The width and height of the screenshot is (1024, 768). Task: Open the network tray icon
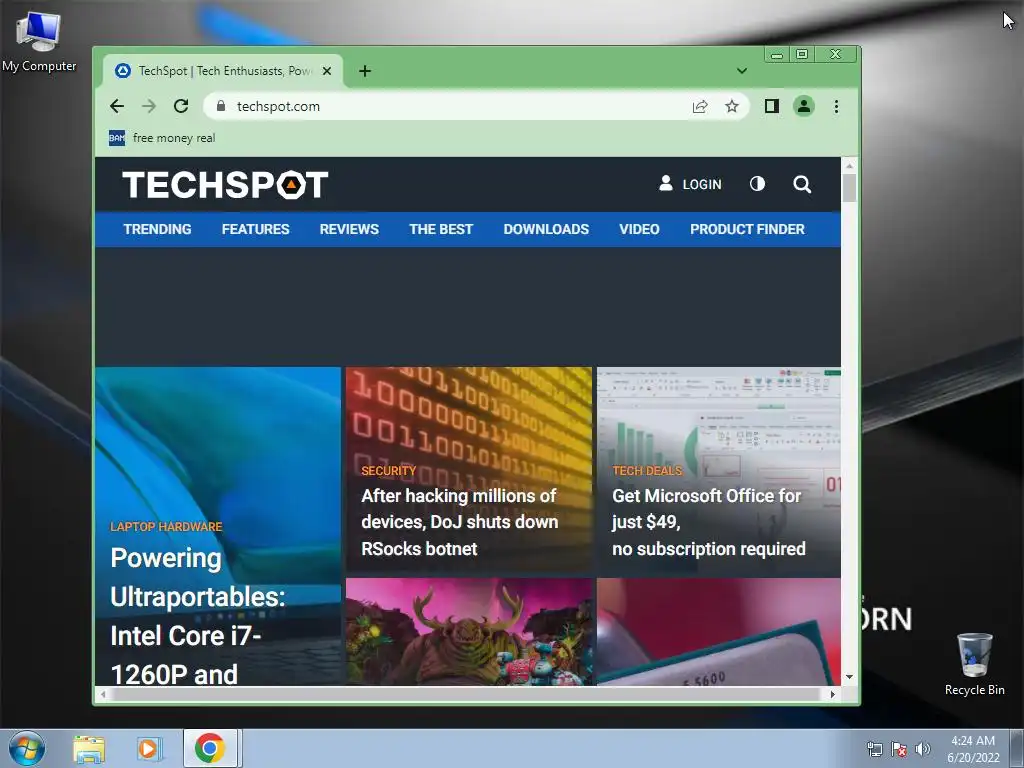(x=874, y=749)
